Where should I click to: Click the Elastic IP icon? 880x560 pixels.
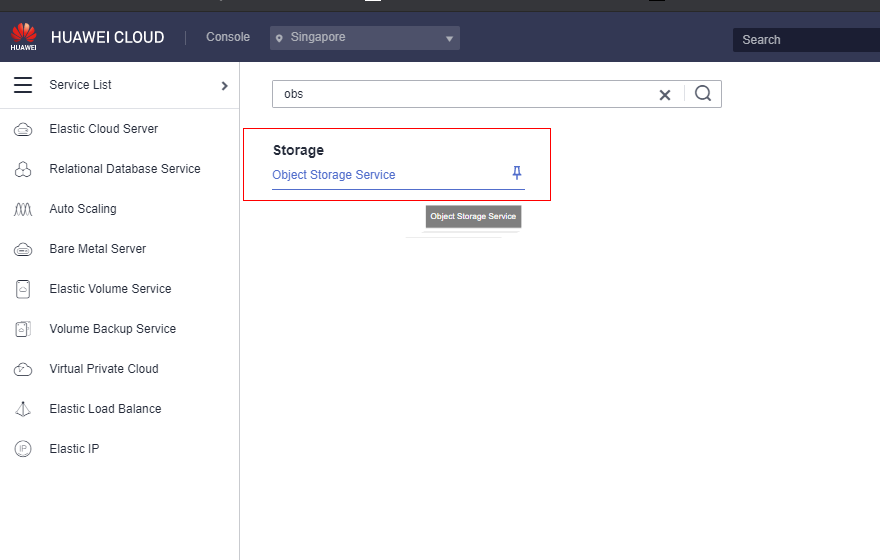pos(23,449)
